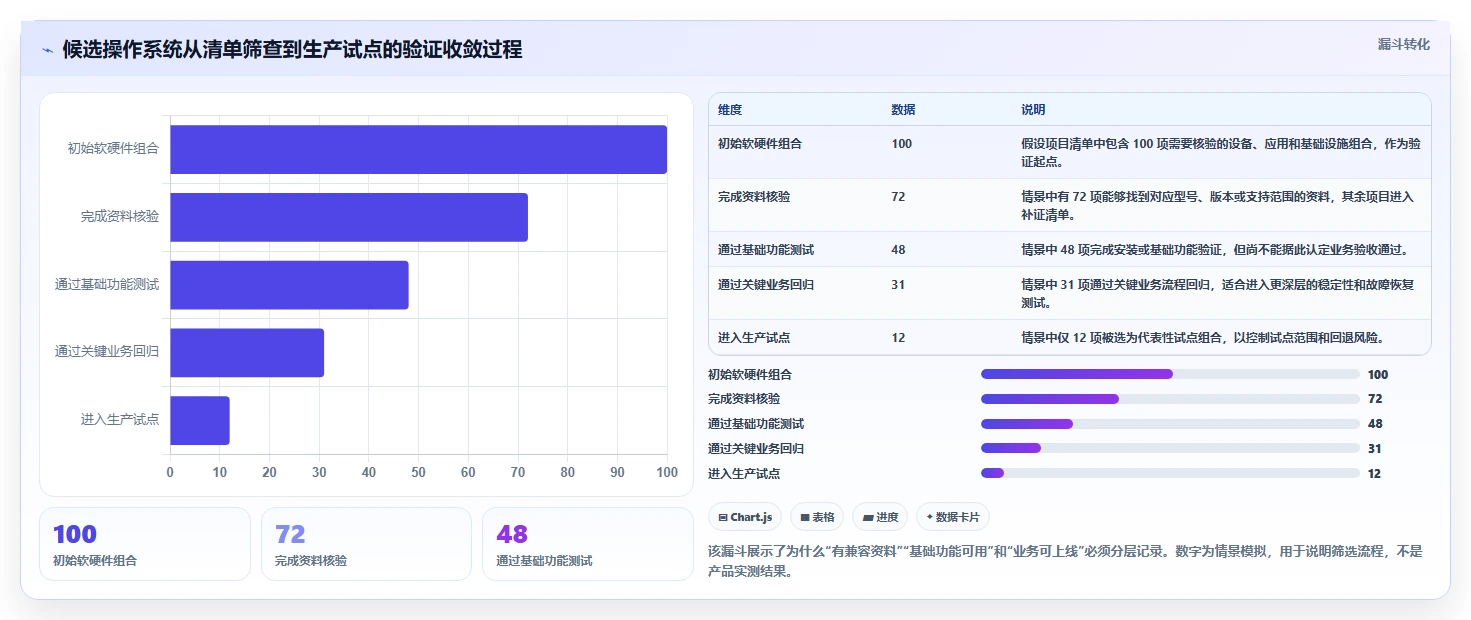Click the description starting 假设项目清单中包含 100 项
The height and width of the screenshot is (620, 1471).
tap(1220, 152)
